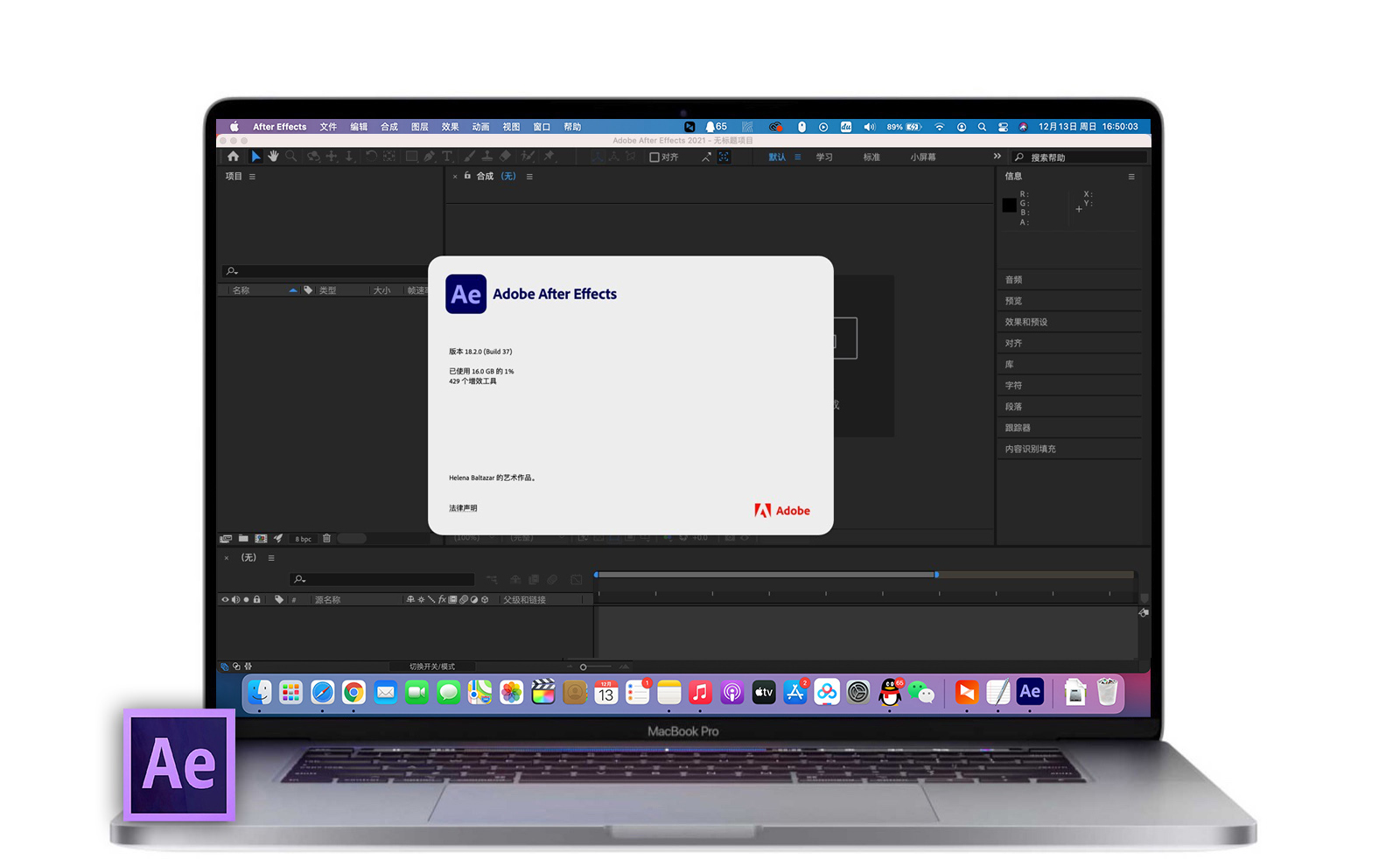
Task: Toggle the Transfer Controls pane icon at timeline bottom
Action: tap(236, 667)
